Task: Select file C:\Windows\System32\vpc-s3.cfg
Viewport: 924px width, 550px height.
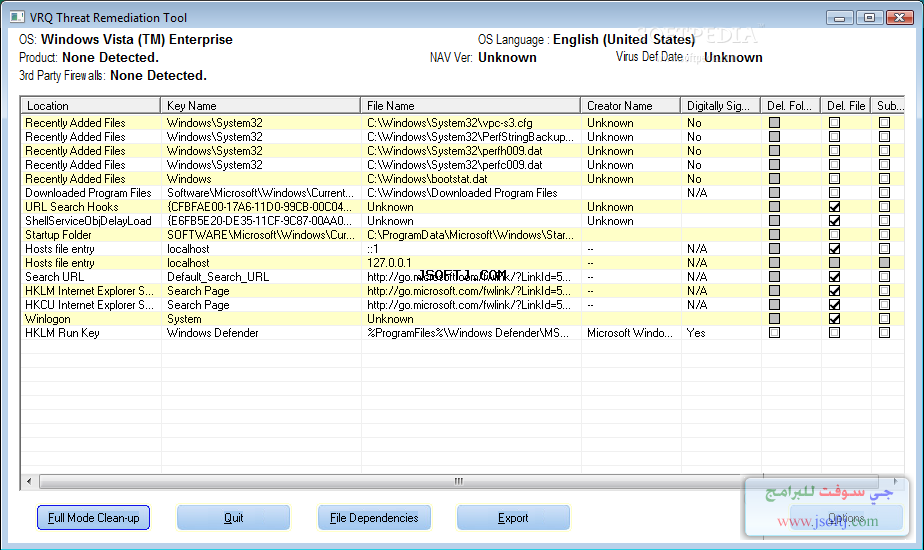Action: point(450,123)
